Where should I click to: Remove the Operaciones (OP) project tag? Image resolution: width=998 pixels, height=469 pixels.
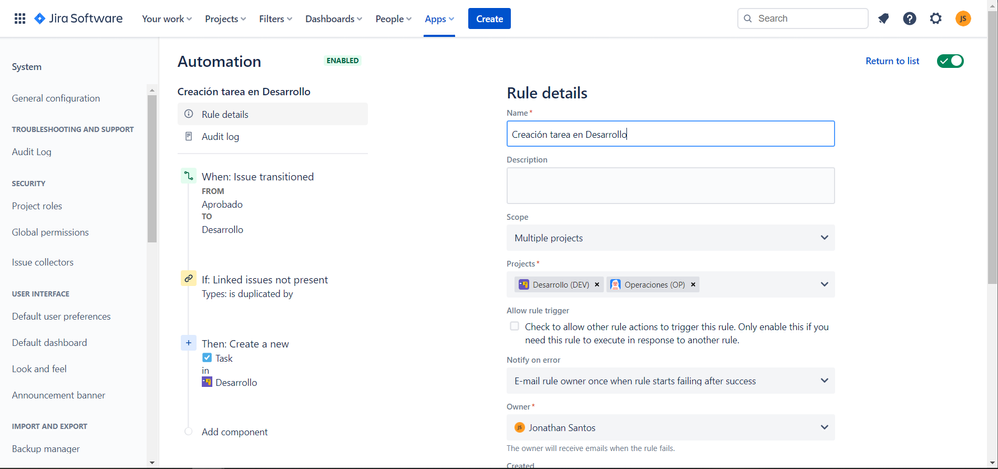pos(693,285)
